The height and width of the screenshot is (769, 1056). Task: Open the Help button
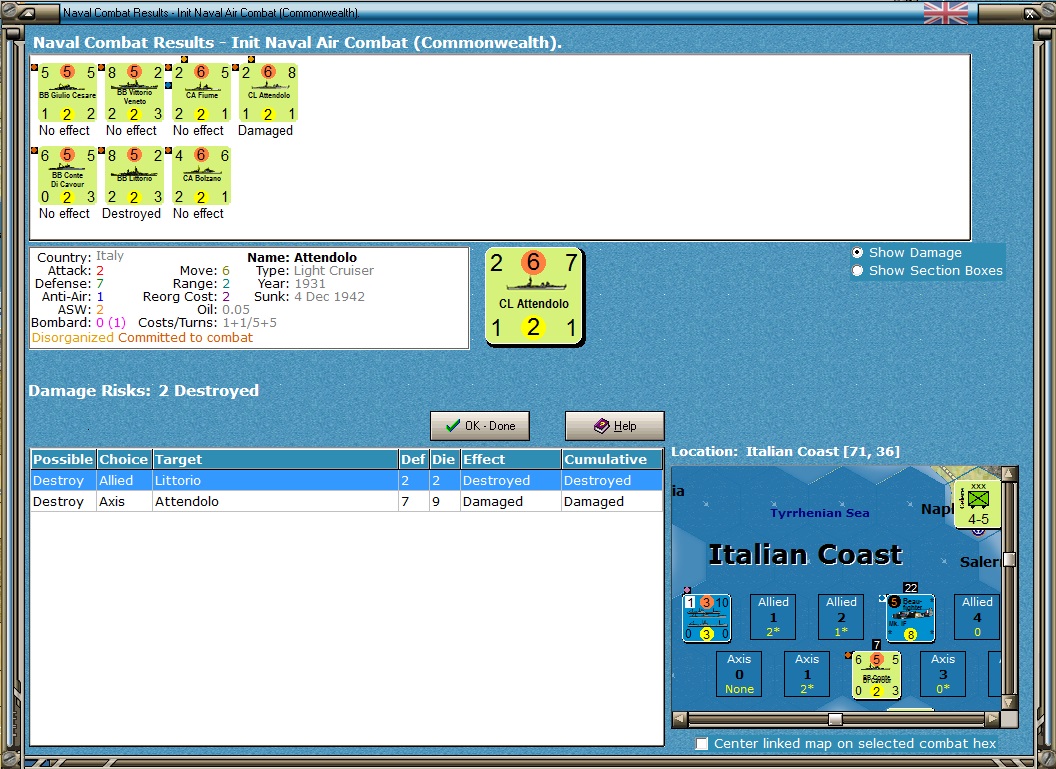point(615,426)
